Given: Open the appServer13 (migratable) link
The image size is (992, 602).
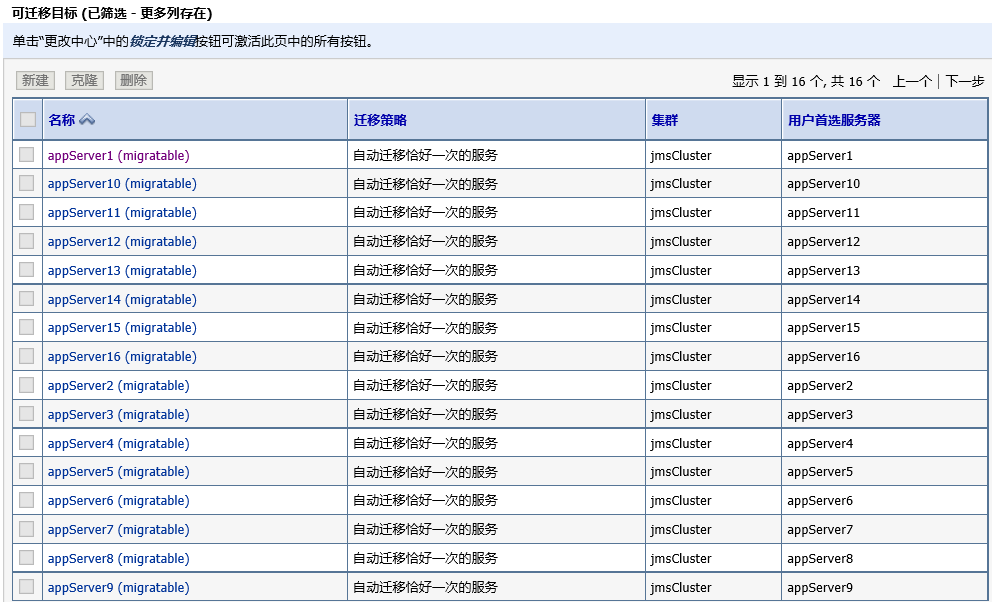Looking at the screenshot, I should (x=122, y=271).
